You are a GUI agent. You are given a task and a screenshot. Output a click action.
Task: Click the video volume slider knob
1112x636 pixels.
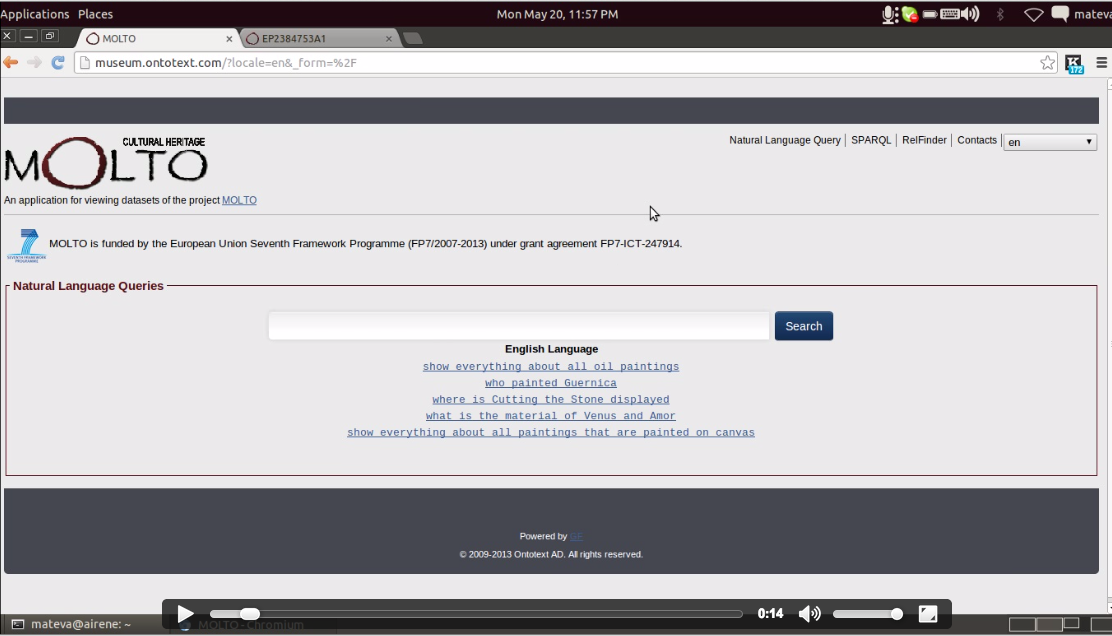[896, 614]
